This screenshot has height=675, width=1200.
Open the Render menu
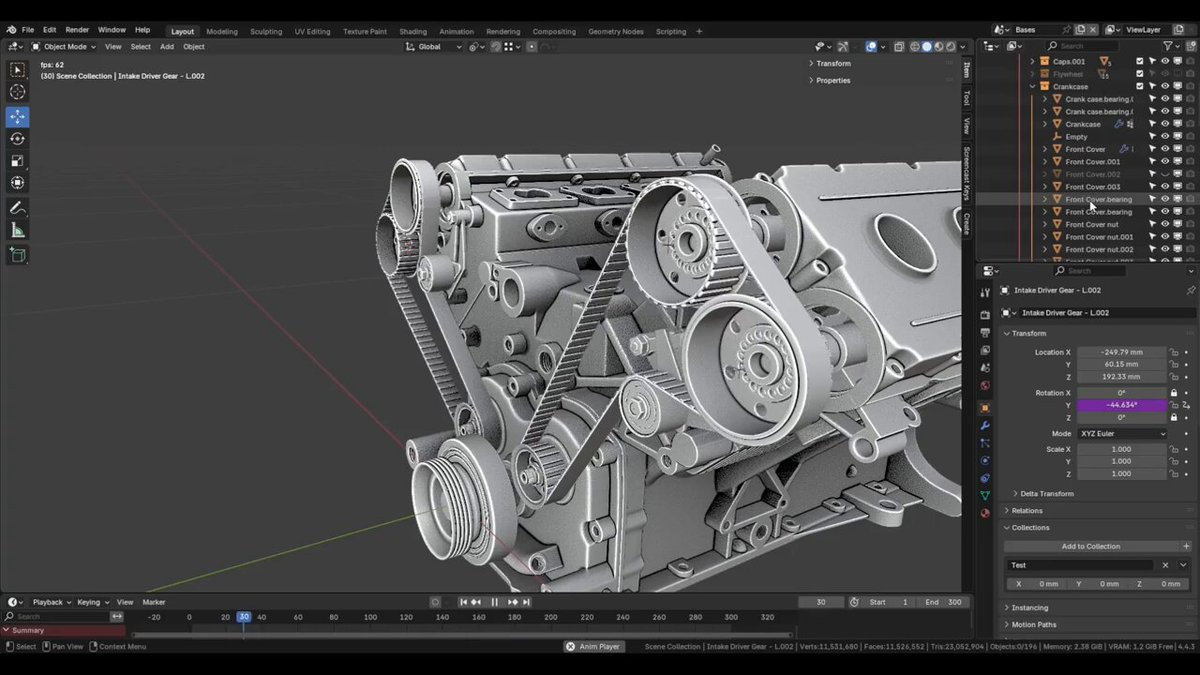point(77,30)
